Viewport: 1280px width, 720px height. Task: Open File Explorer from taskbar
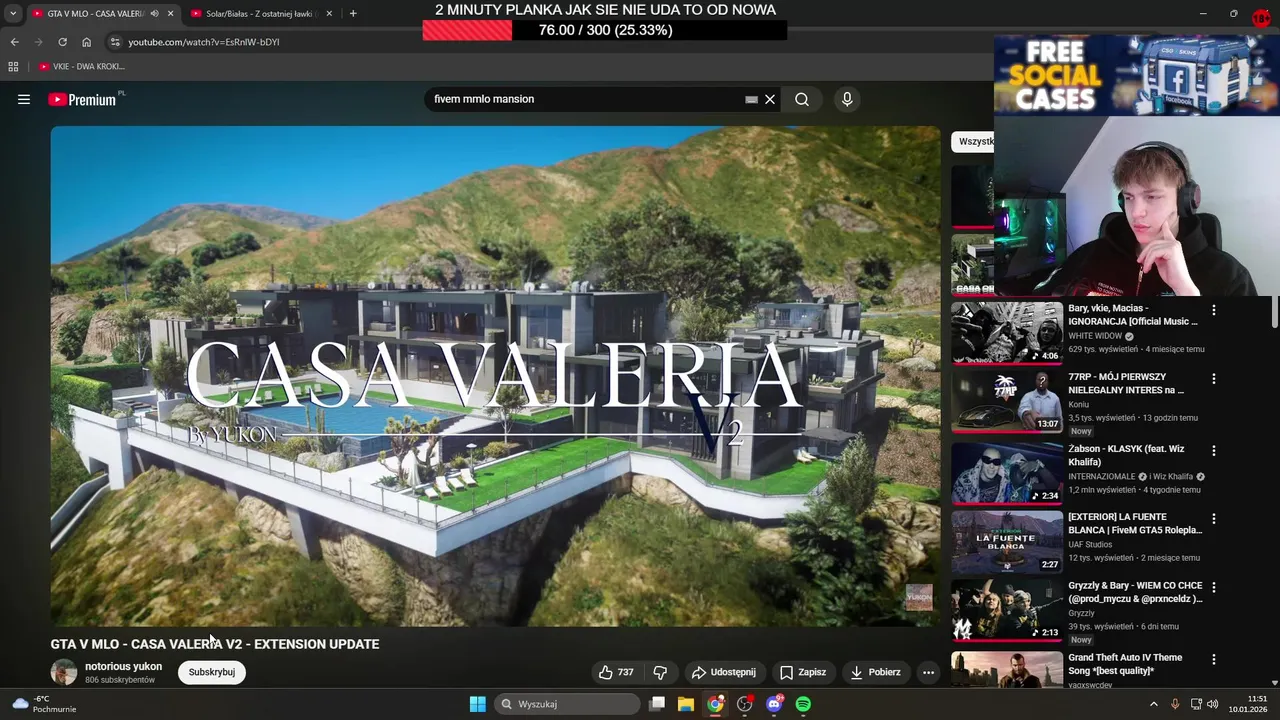[686, 704]
